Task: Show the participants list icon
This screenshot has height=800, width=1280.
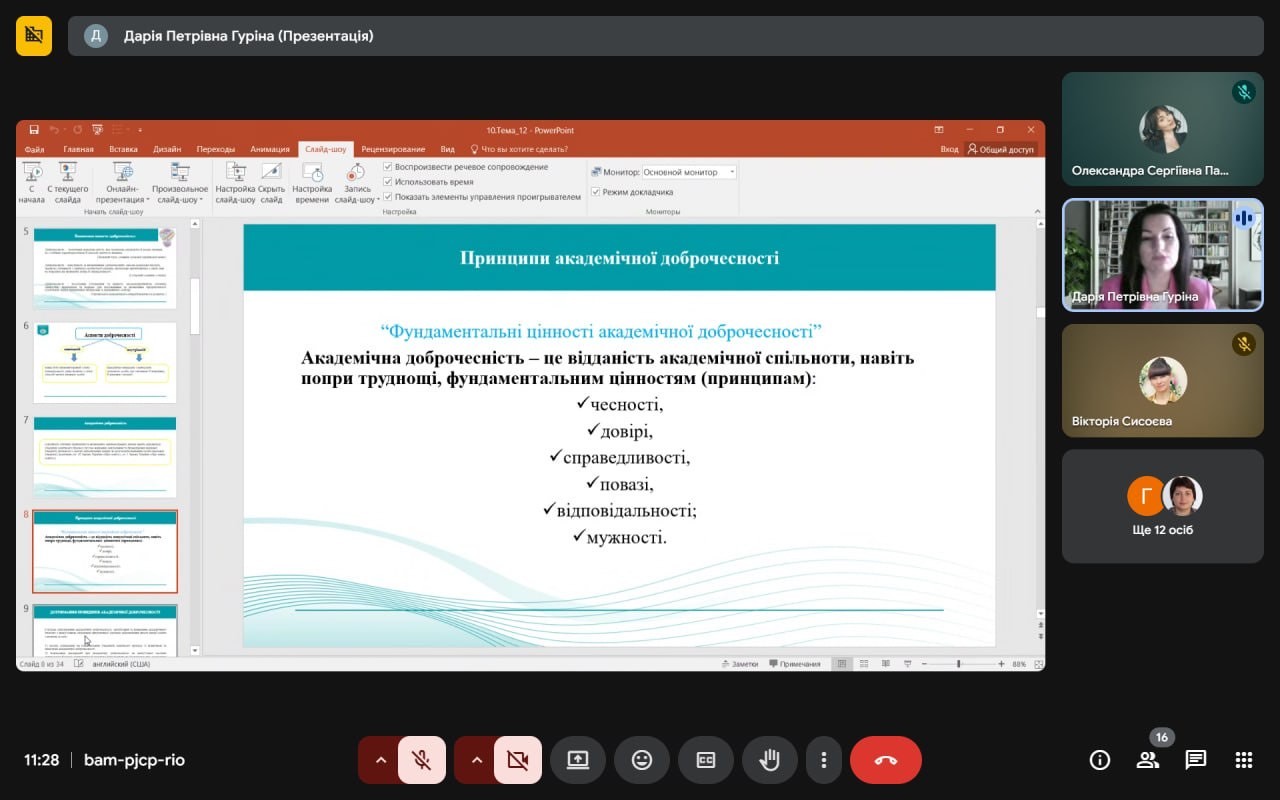Action: coord(1148,760)
